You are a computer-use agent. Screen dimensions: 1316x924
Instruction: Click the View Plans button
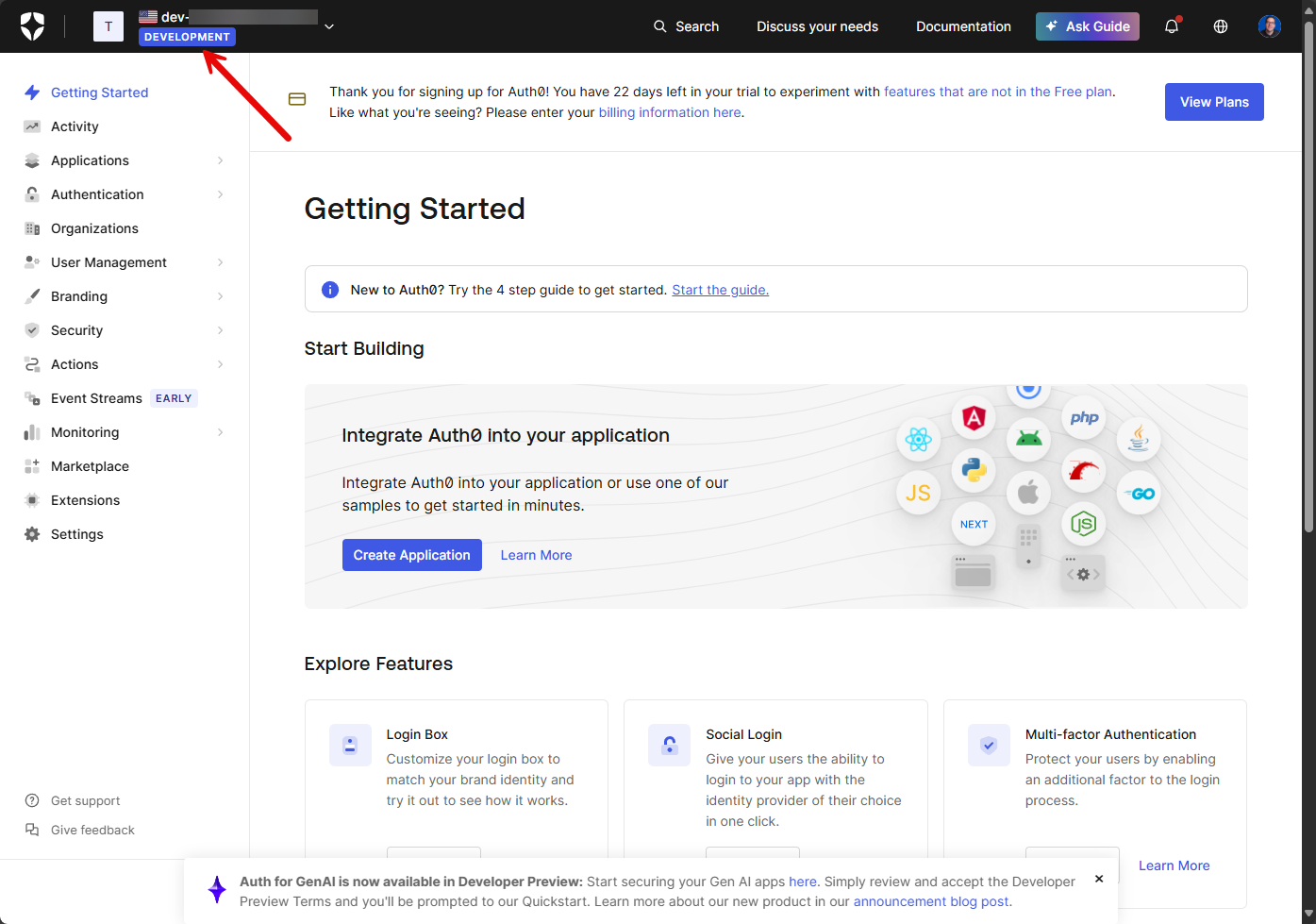point(1214,102)
